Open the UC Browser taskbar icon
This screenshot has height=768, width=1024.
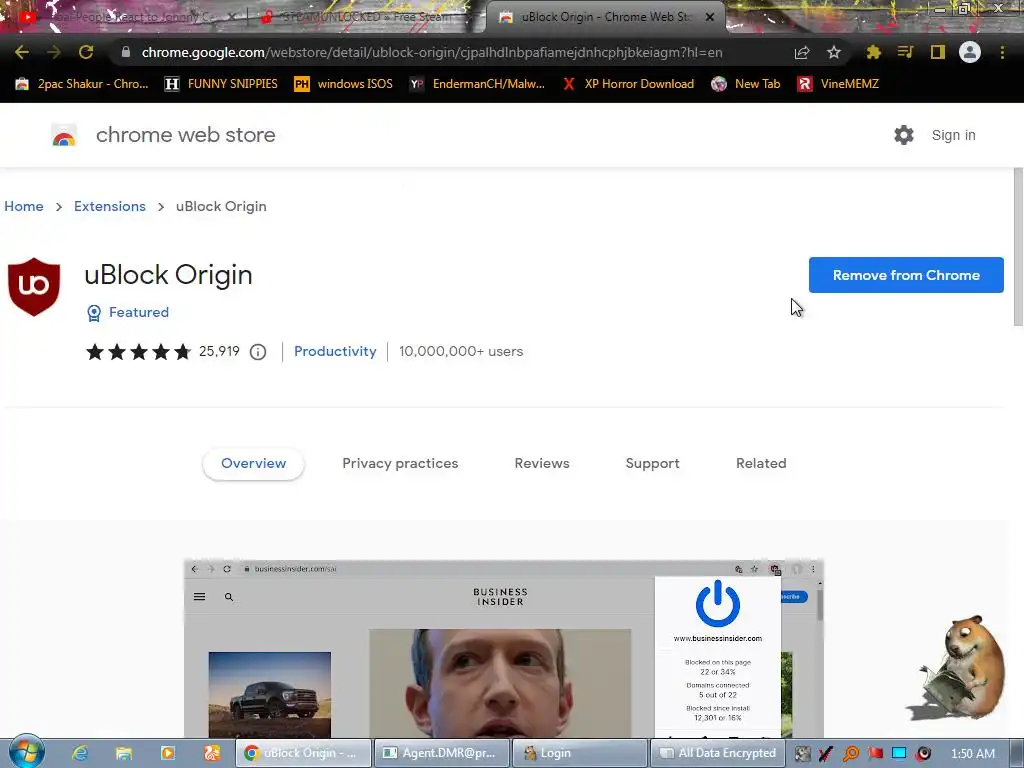coord(212,753)
